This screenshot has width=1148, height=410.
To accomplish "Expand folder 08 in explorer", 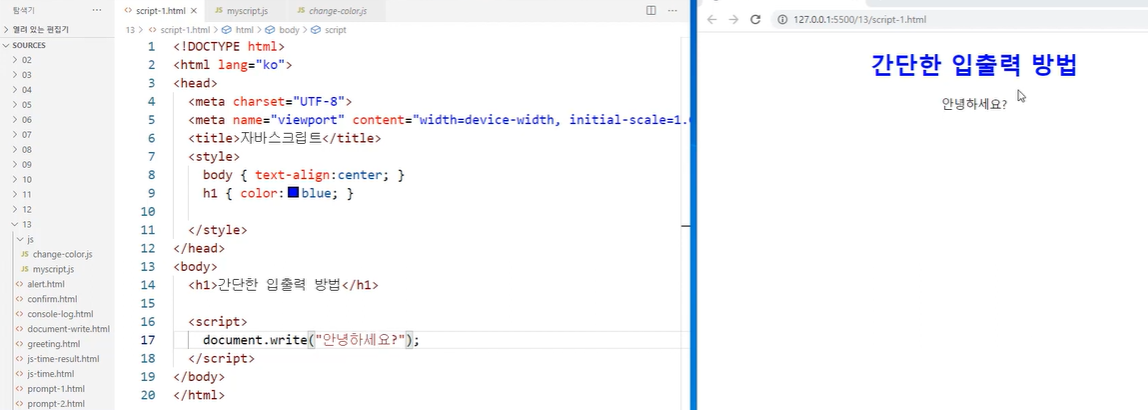I will (57, 149).
